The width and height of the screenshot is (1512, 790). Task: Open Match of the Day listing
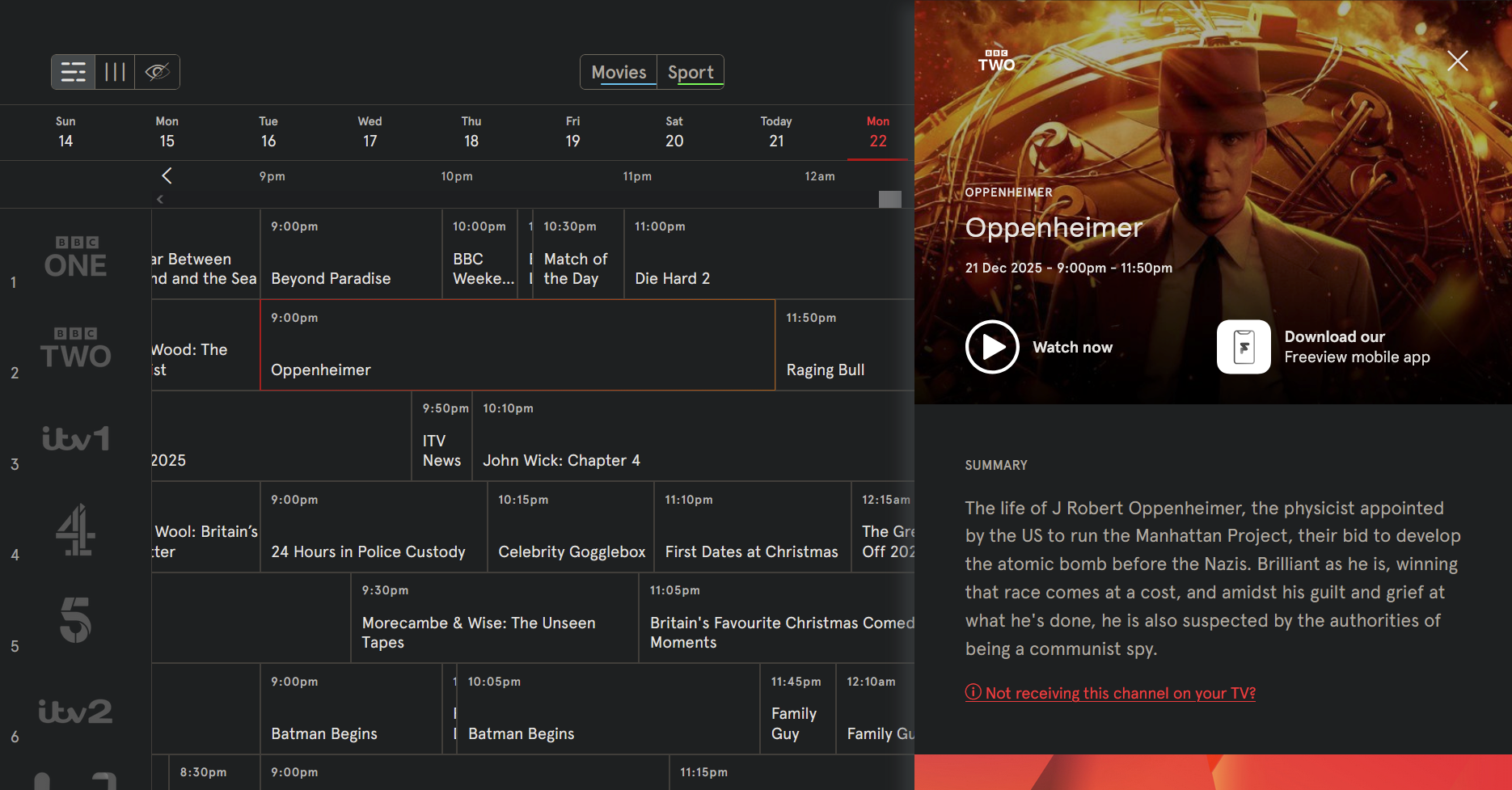[578, 254]
